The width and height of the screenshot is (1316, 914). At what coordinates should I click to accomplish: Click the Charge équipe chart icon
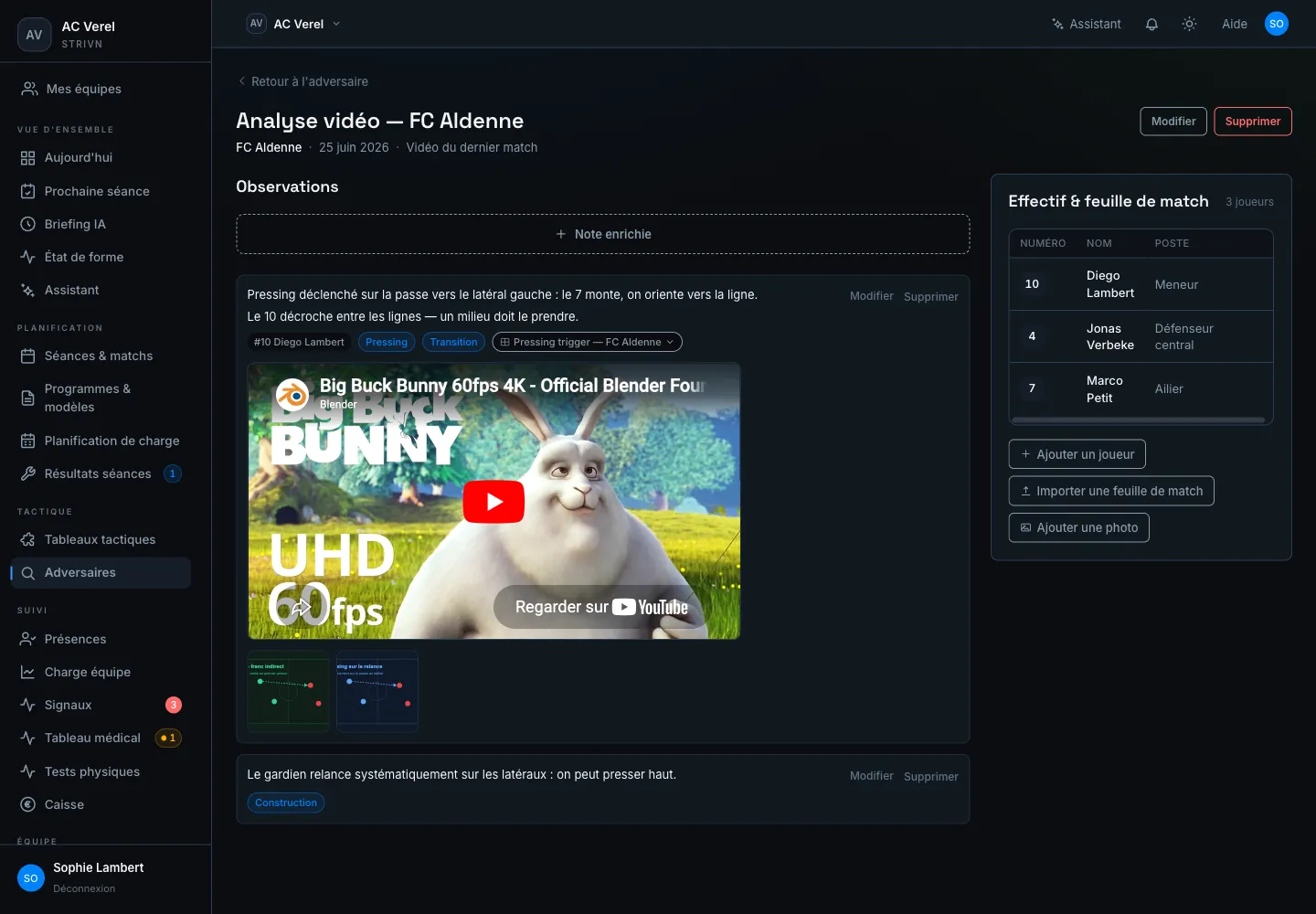(x=28, y=672)
